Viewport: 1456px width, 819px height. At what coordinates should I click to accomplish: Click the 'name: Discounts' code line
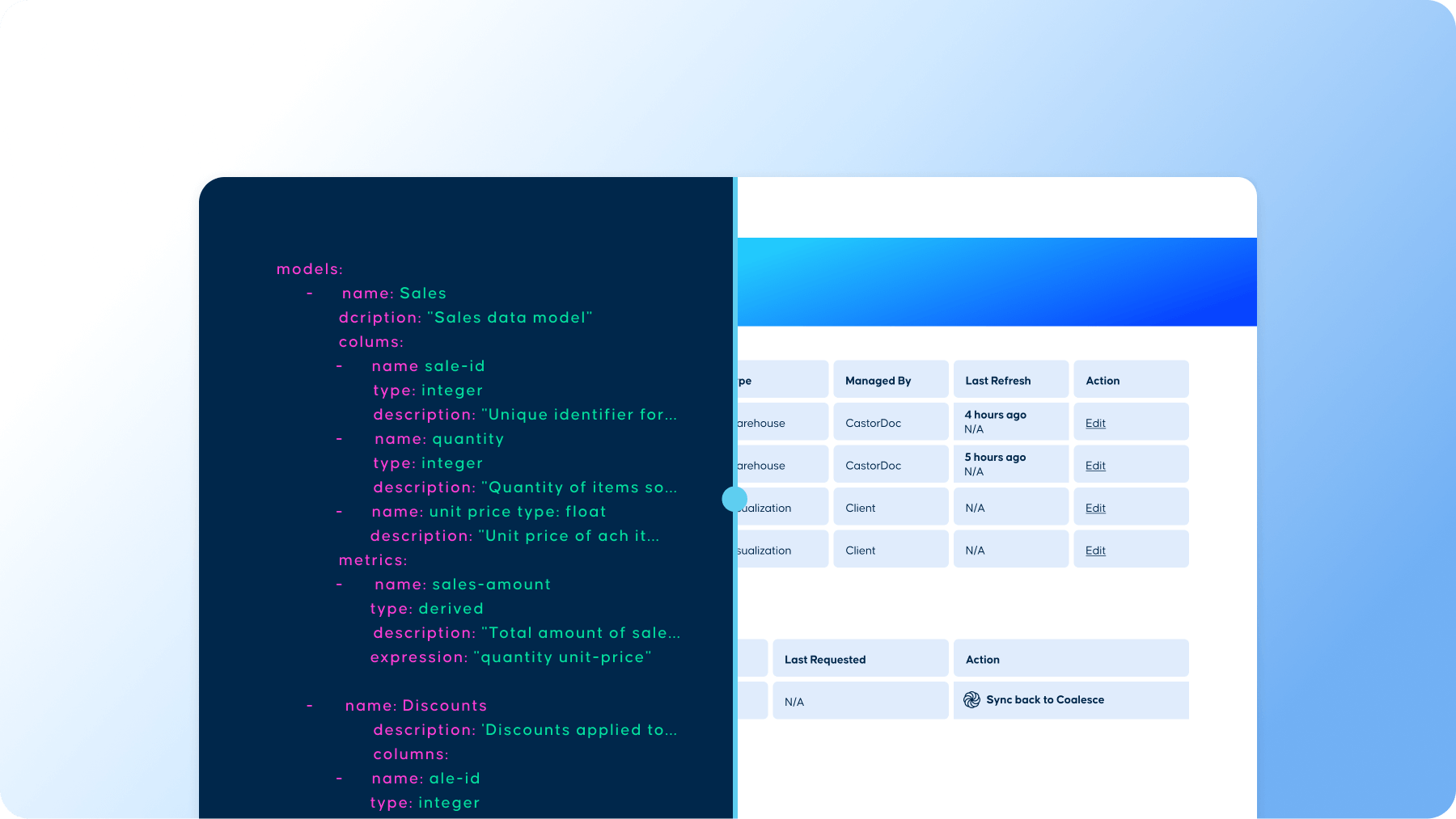pyautogui.click(x=416, y=706)
